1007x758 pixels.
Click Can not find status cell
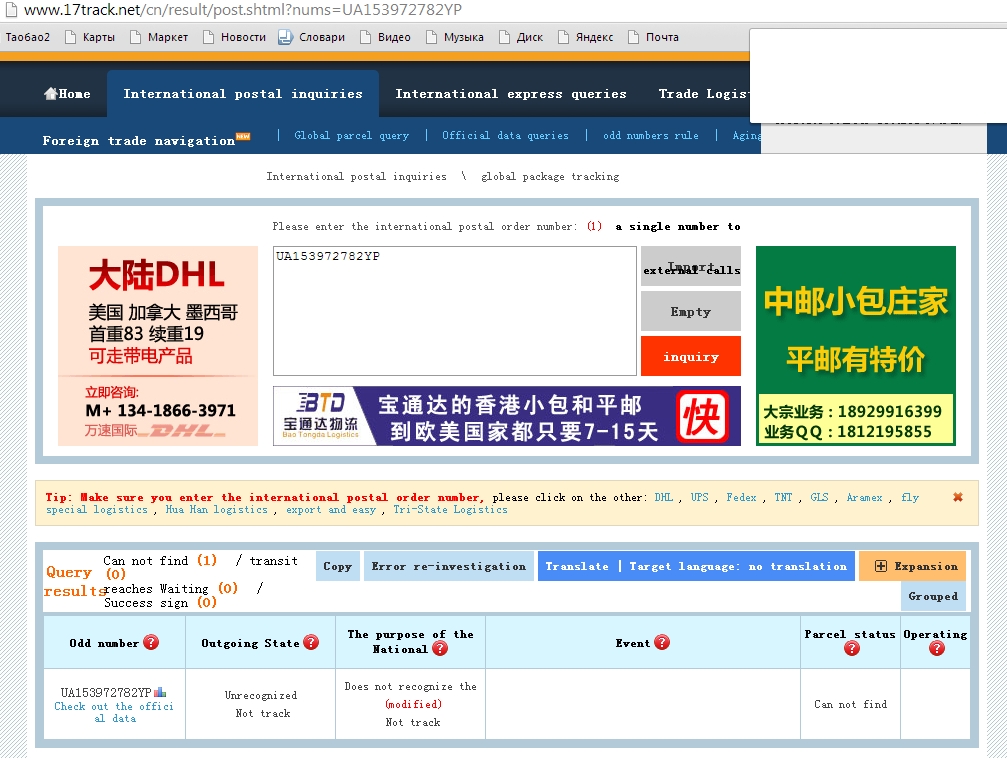pos(850,704)
